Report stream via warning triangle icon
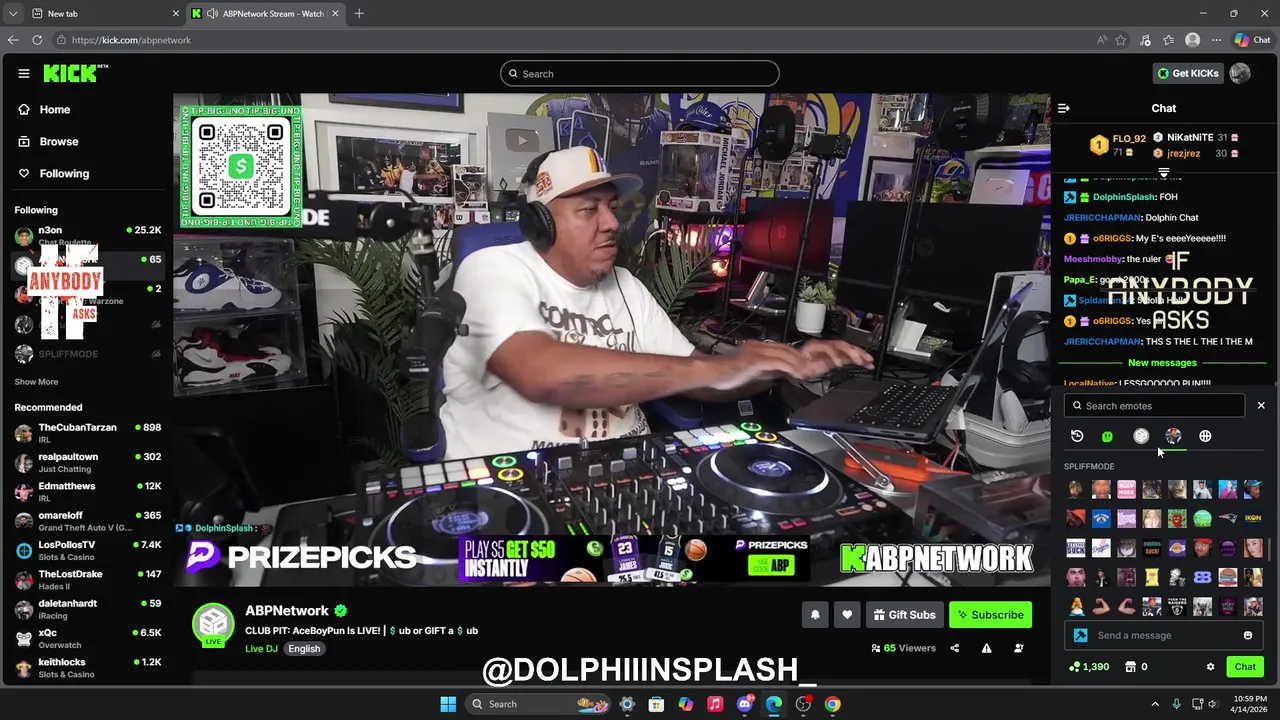The height and width of the screenshot is (720, 1280). [x=986, y=648]
